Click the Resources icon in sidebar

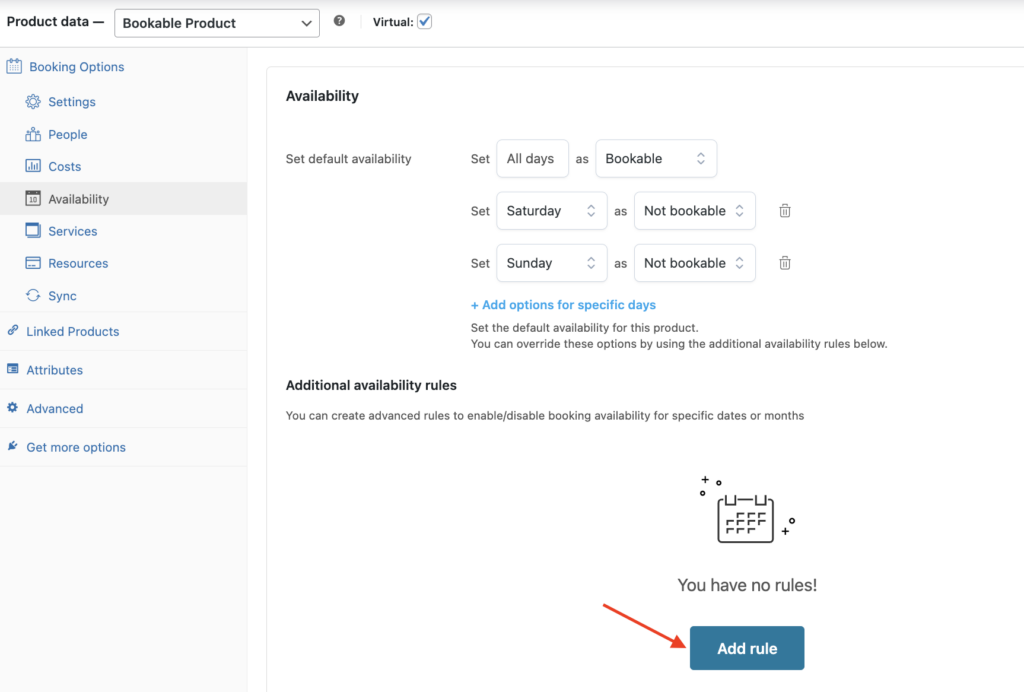pyautogui.click(x=33, y=263)
